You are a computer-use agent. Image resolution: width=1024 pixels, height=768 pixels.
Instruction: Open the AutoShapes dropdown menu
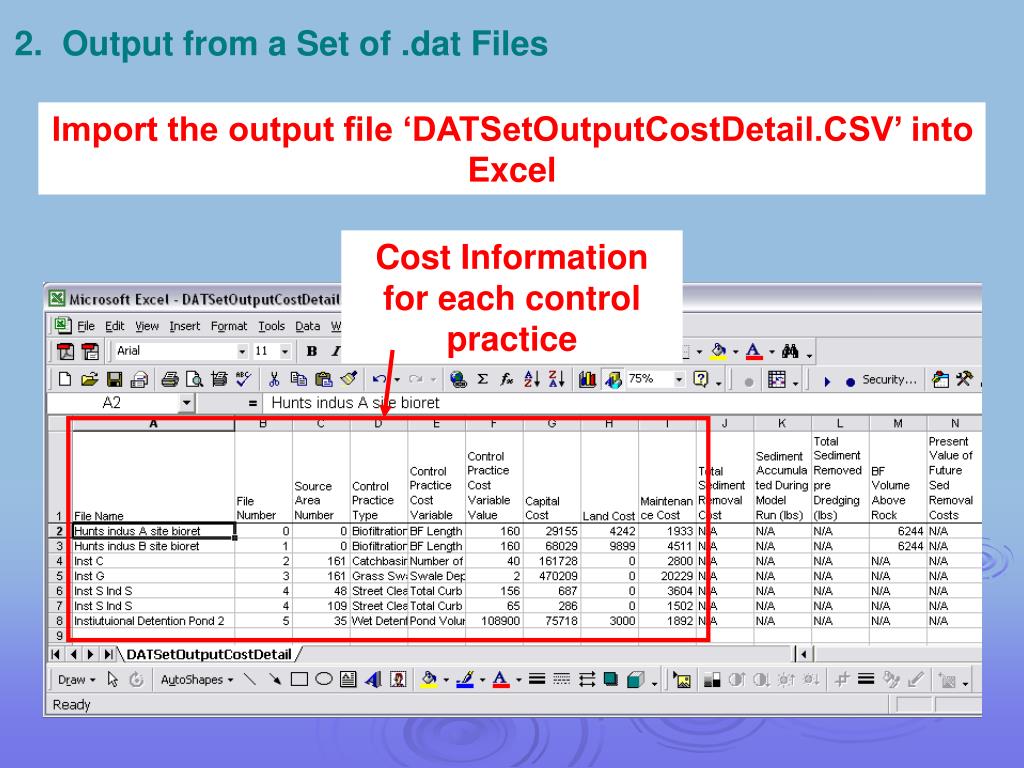(x=197, y=680)
